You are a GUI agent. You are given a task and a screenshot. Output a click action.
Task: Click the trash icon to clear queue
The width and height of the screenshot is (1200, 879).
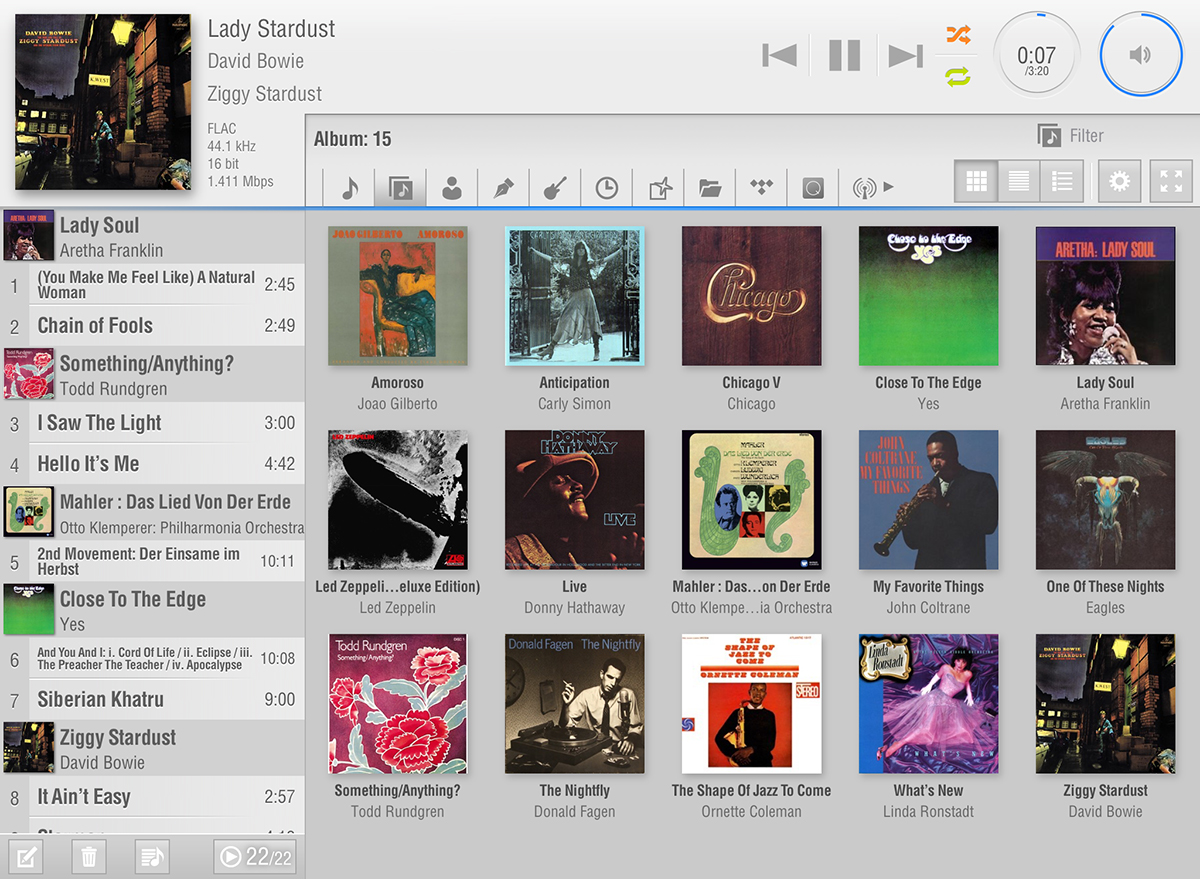pyautogui.click(x=89, y=857)
